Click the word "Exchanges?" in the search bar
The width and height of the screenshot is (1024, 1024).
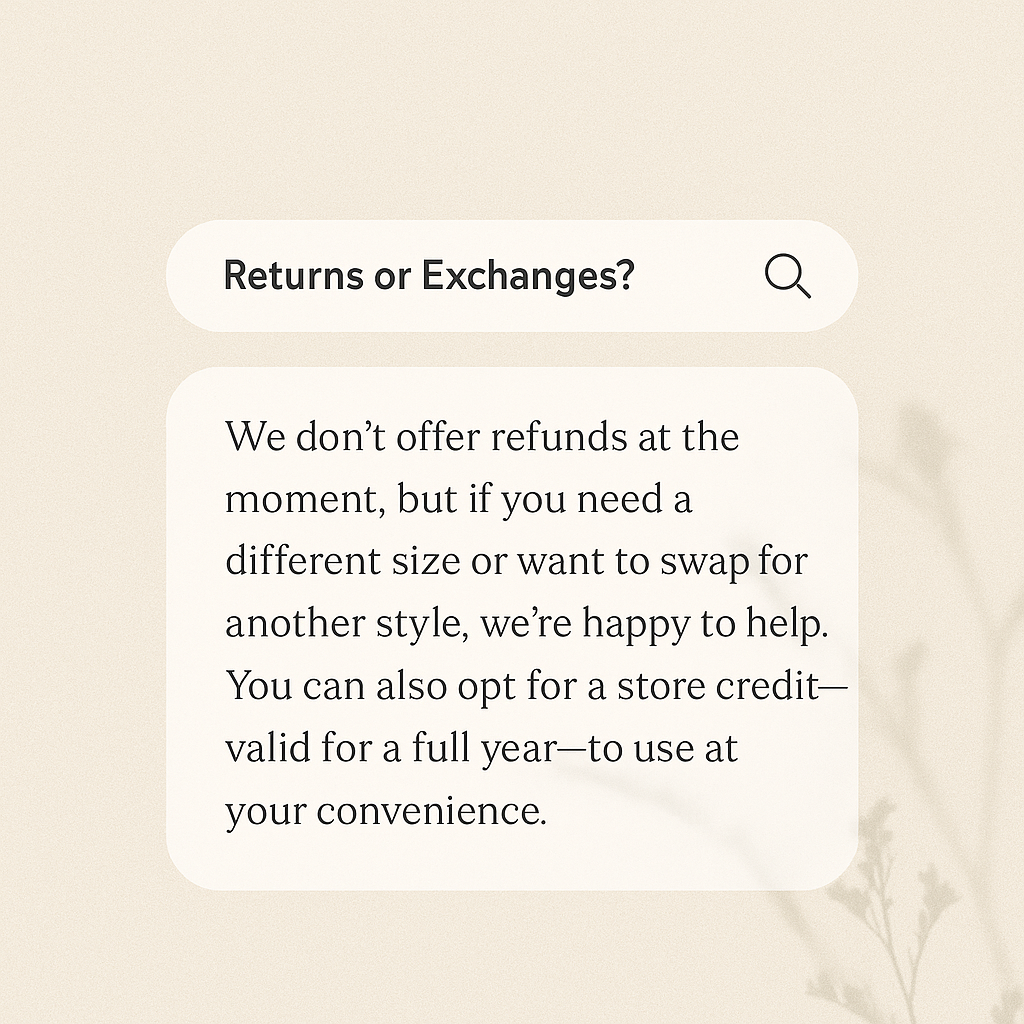click(528, 276)
